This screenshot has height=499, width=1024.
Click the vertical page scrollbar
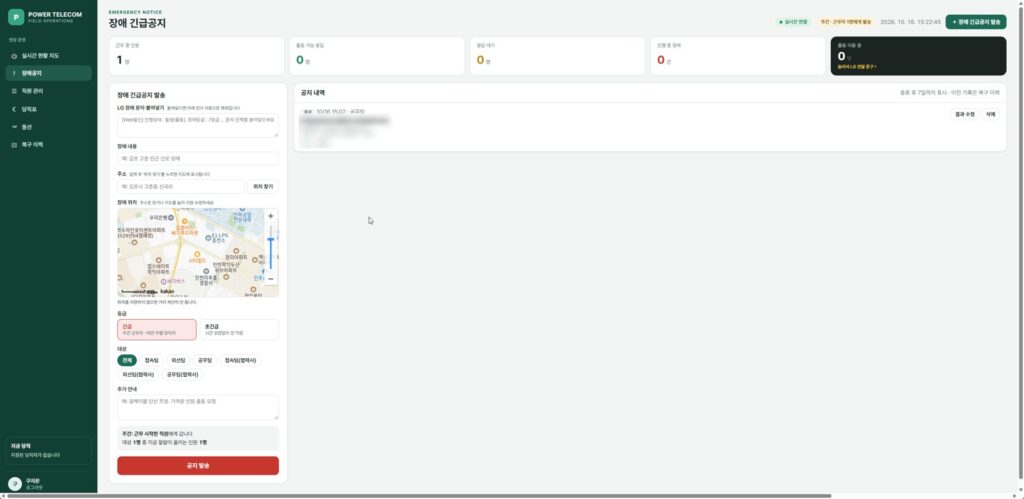[x=1021, y=242]
